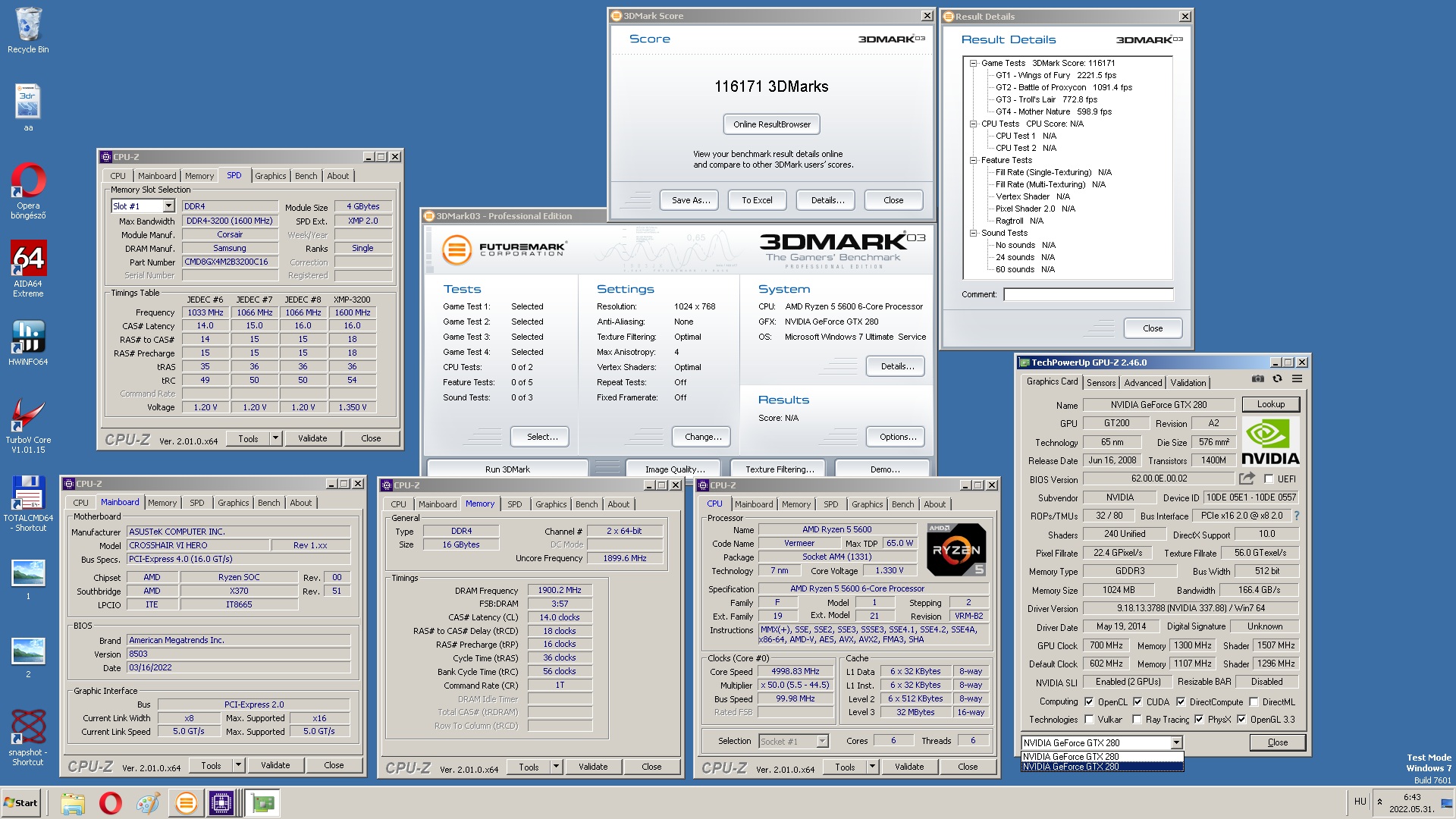Click the Bus Interface question mark in GPU-Z
1456x819 pixels.
click(1296, 516)
